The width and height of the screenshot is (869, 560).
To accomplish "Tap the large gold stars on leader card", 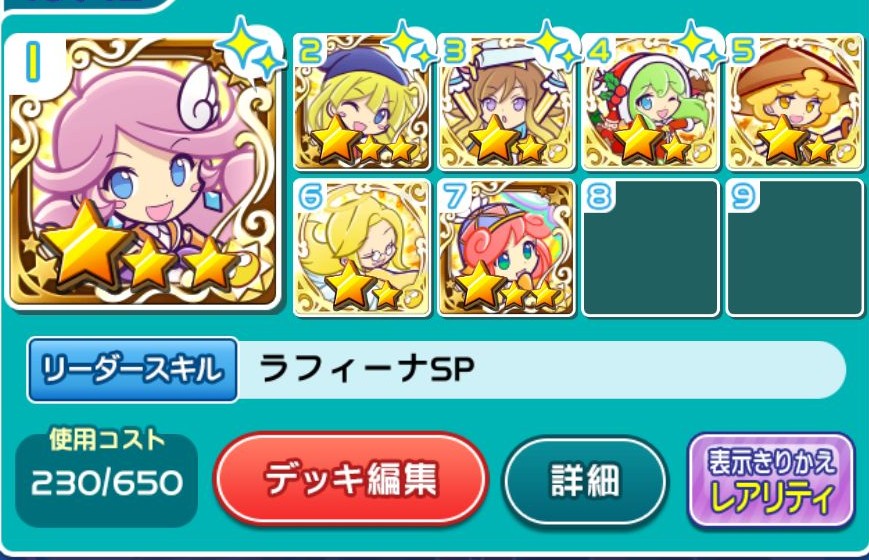I will (140, 246).
